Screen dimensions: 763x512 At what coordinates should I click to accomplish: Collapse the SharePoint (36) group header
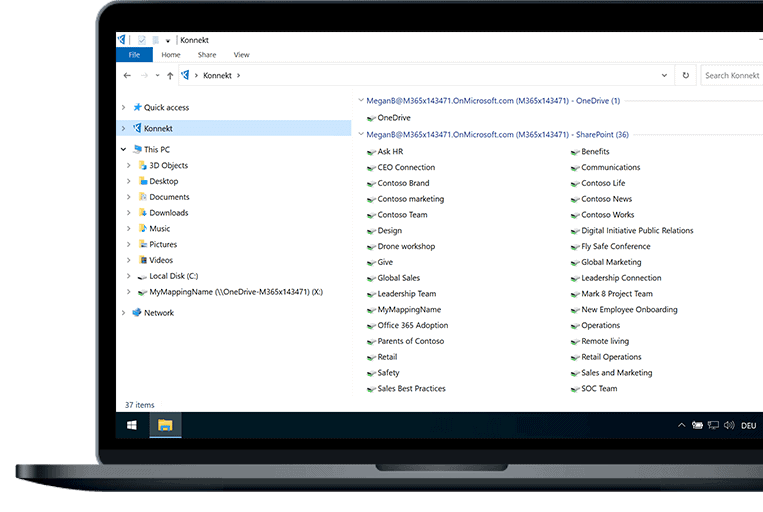pos(361,134)
